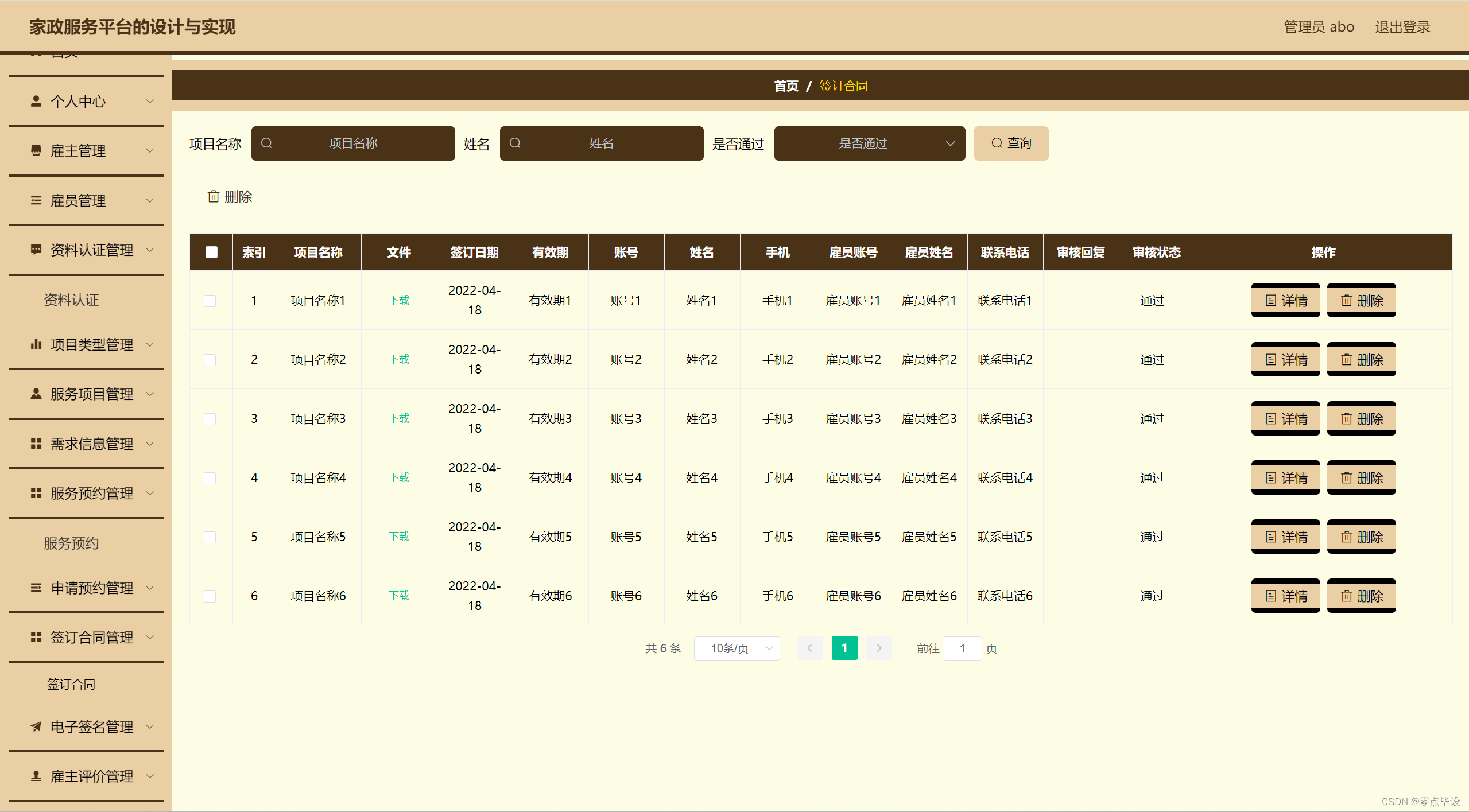Open the 是否通过 dropdown filter
1469x812 pixels.
870,143
